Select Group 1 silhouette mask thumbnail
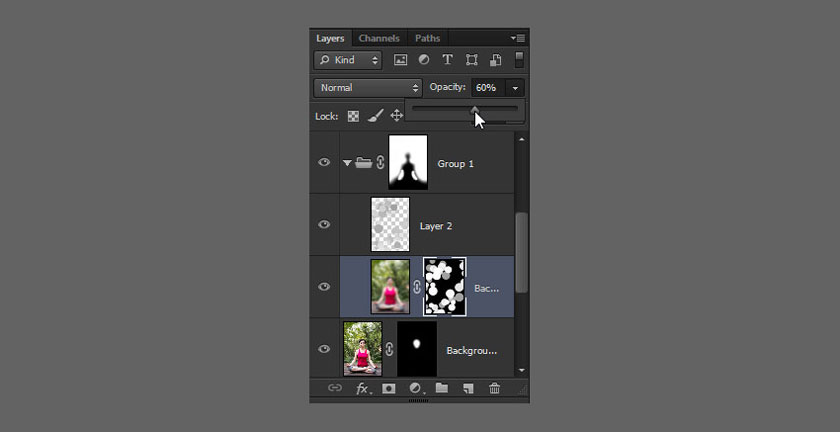The image size is (840, 432). pos(408,162)
